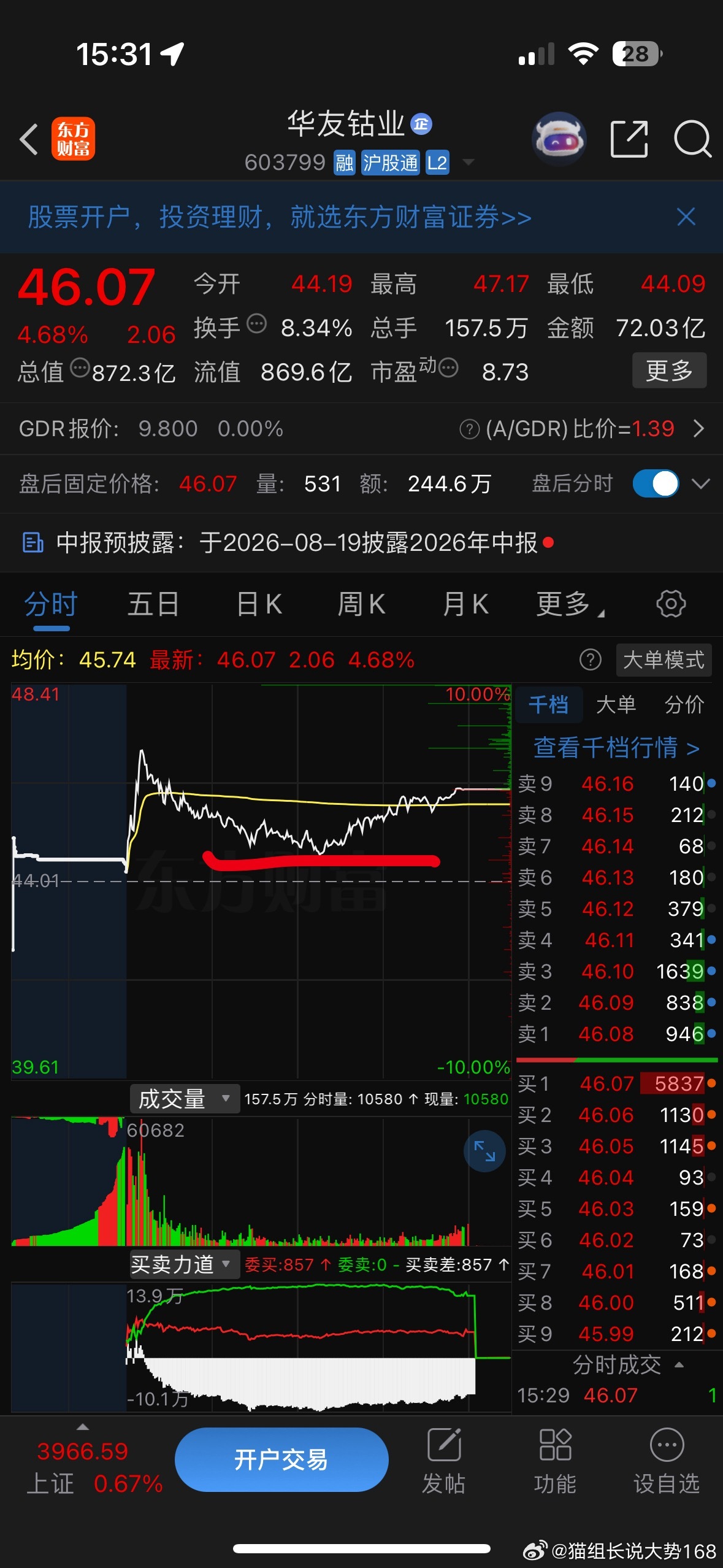Tap the fullscreen expand chart icon
Viewport: 723px width, 1568px height.
484,1151
